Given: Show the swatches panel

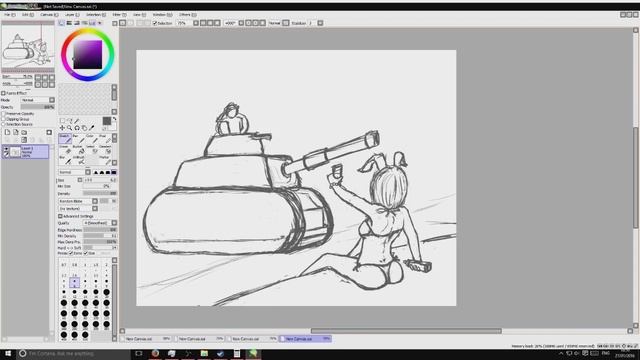Looking at the screenshot, I should pyautogui.click(x=92, y=23).
